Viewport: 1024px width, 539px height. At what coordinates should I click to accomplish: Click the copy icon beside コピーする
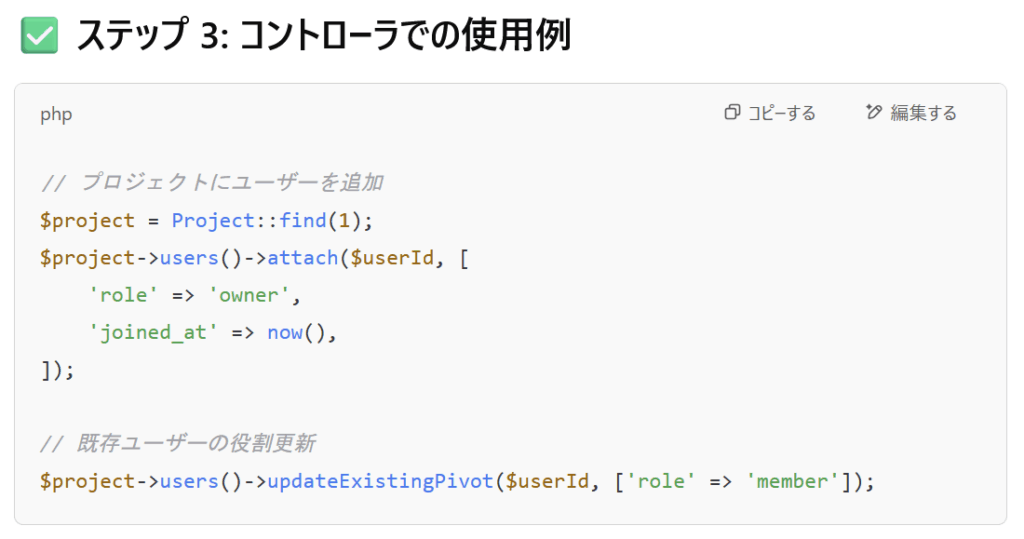point(732,112)
